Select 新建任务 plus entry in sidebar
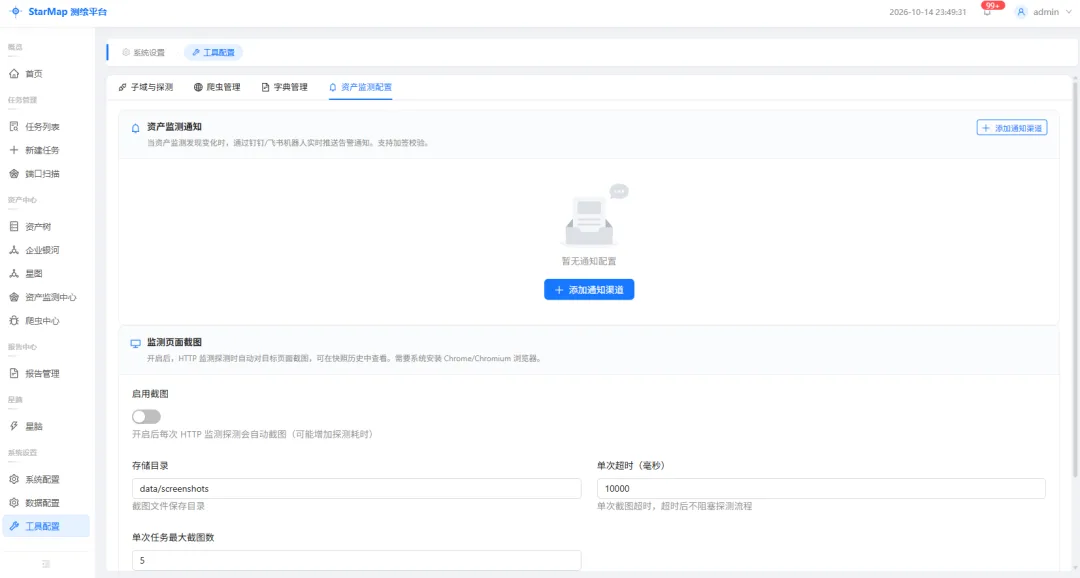This screenshot has height=578, width=1080. (45, 150)
